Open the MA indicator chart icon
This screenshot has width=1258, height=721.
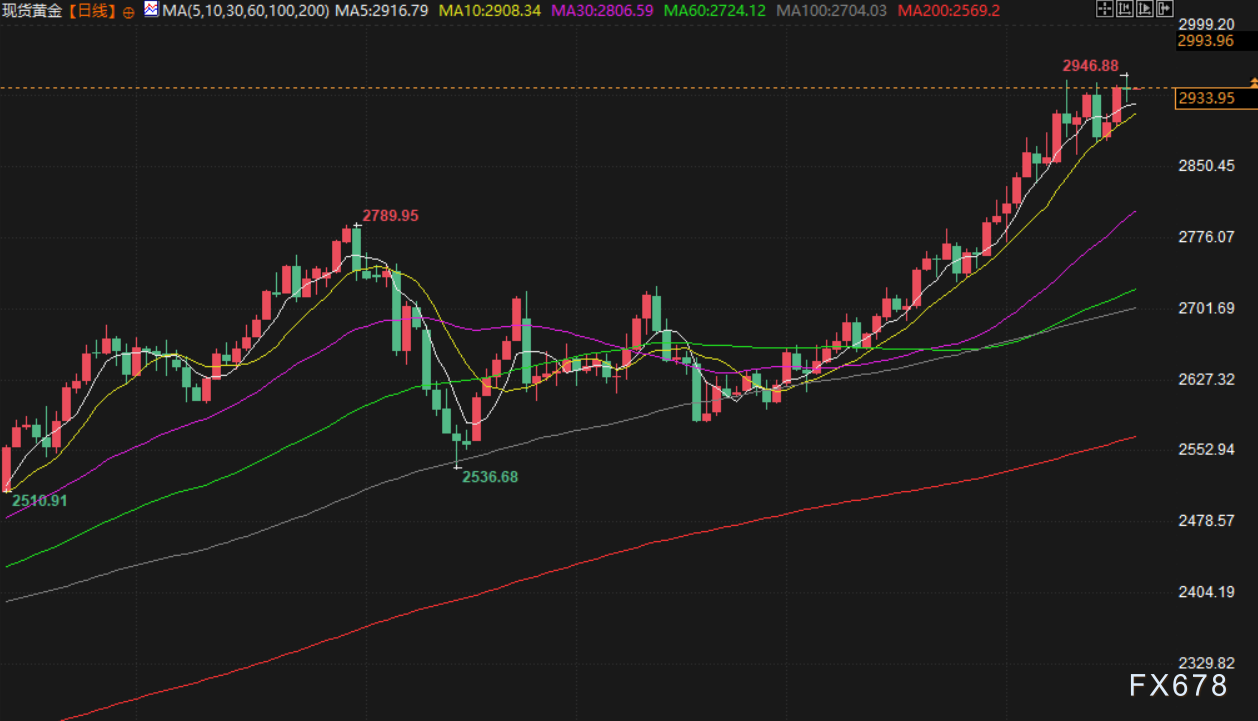coord(151,9)
